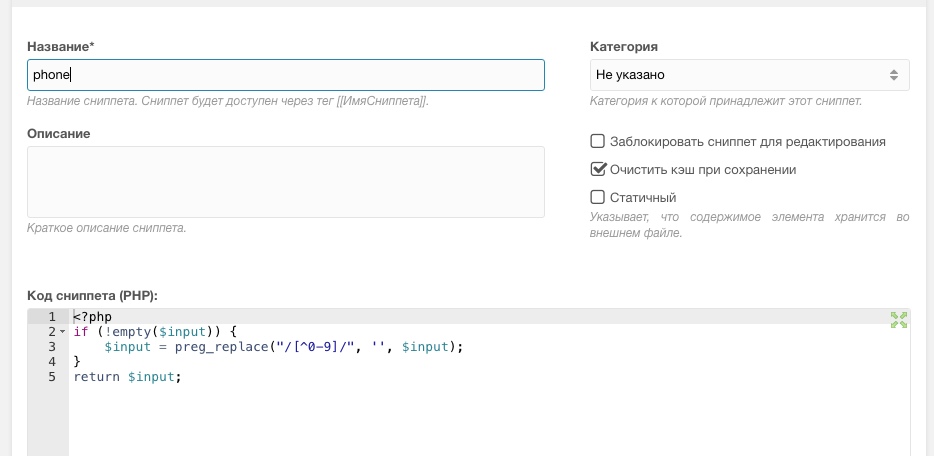This screenshot has width=934, height=456.
Task: Click line number 4 in gutter
Action: point(52,361)
